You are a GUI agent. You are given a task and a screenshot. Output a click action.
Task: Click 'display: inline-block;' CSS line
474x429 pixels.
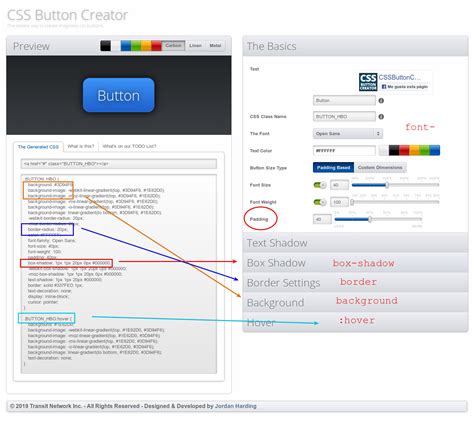tap(48, 296)
